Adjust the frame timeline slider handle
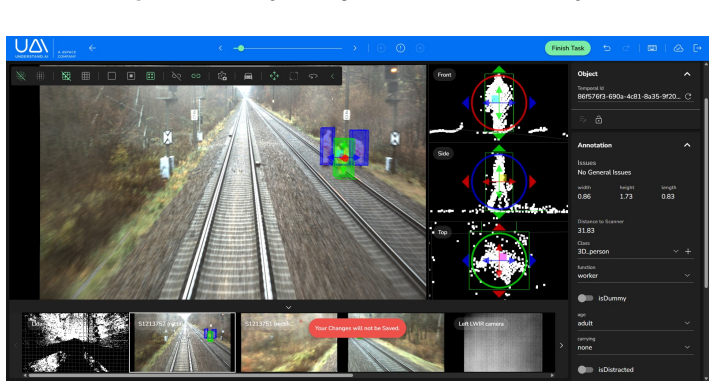 point(241,48)
